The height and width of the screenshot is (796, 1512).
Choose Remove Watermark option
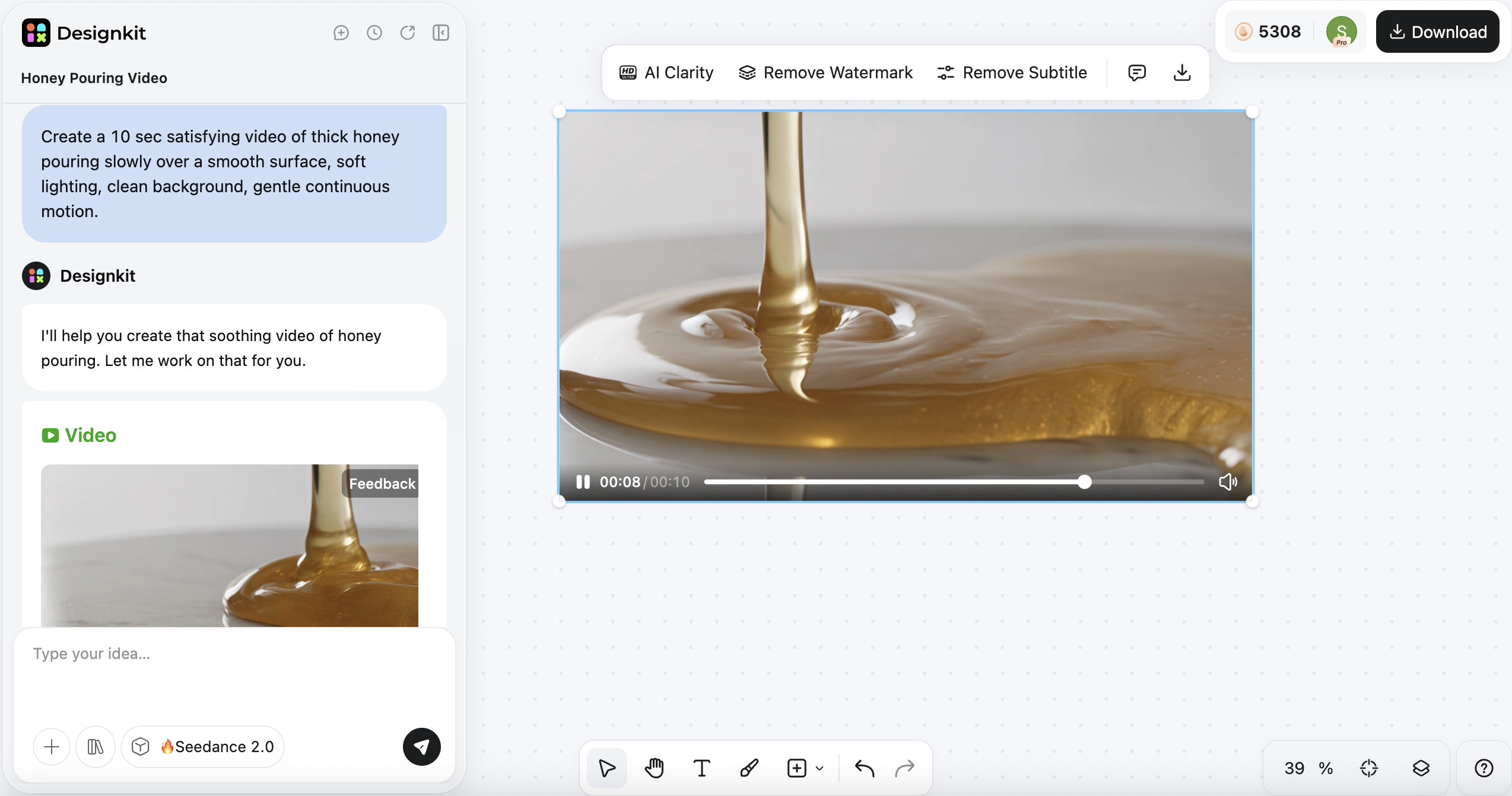[825, 72]
